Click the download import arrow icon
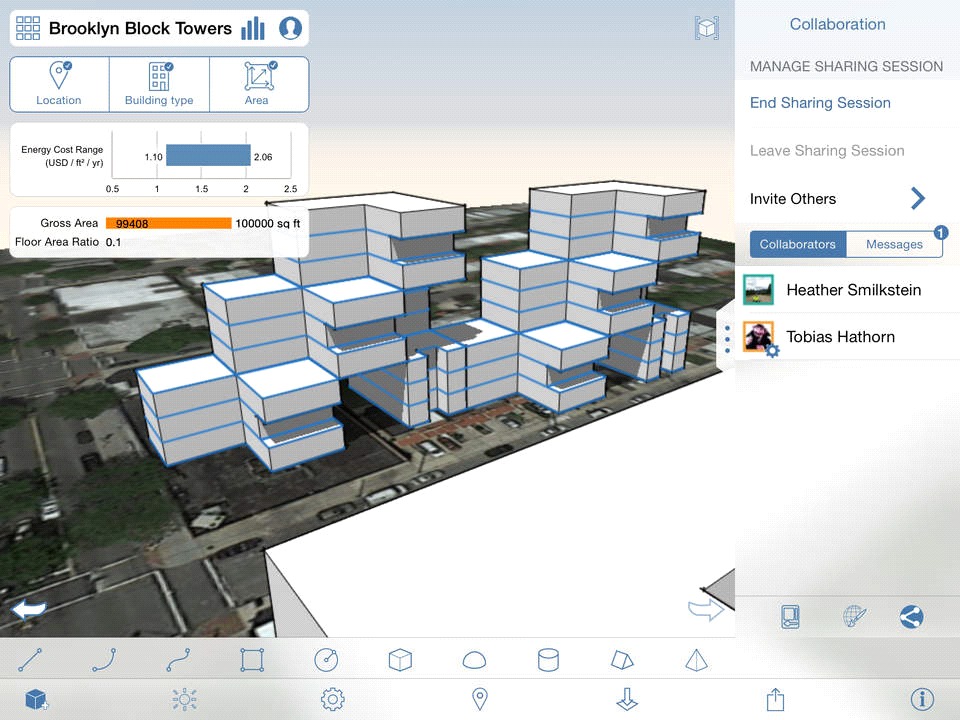960x720 pixels. coord(628,699)
